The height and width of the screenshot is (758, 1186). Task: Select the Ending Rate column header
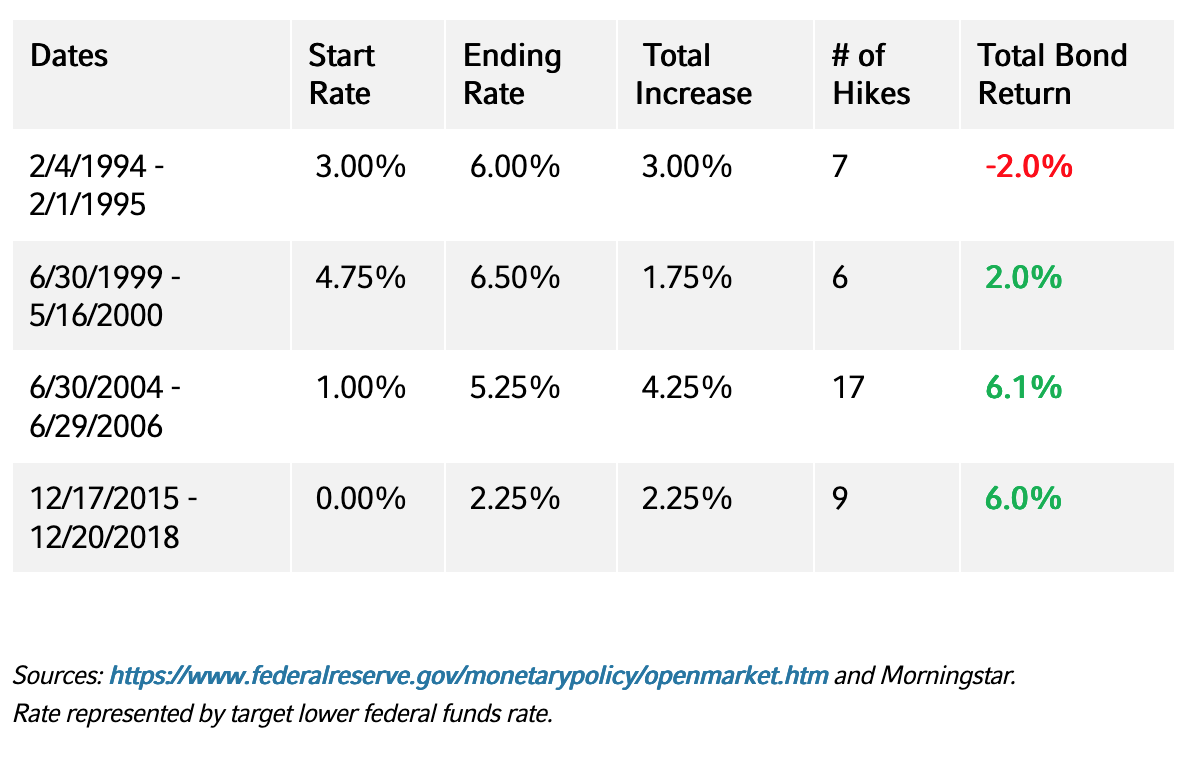coord(512,74)
